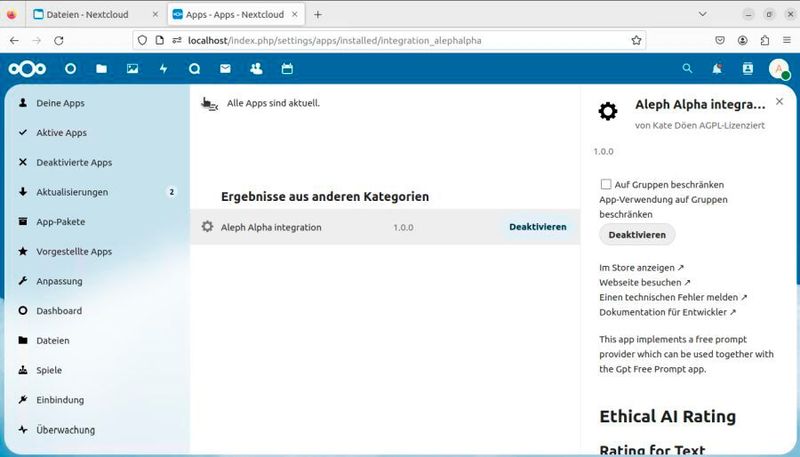Image resolution: width=800 pixels, height=457 pixels.
Task: Click the gear icon in Aleph Alpha row
Action: pyautogui.click(x=207, y=226)
